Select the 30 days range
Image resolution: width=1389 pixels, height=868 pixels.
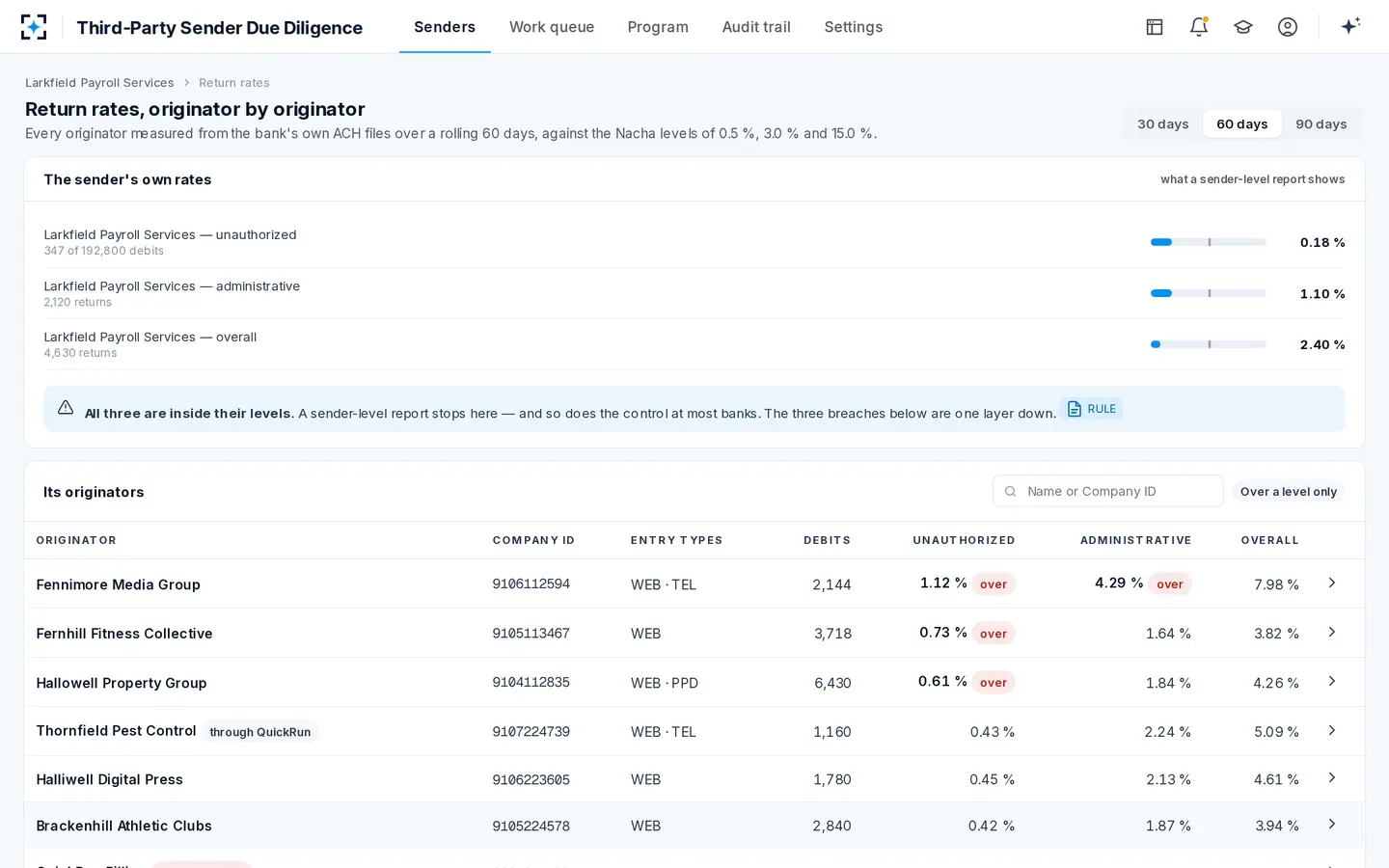(1163, 124)
